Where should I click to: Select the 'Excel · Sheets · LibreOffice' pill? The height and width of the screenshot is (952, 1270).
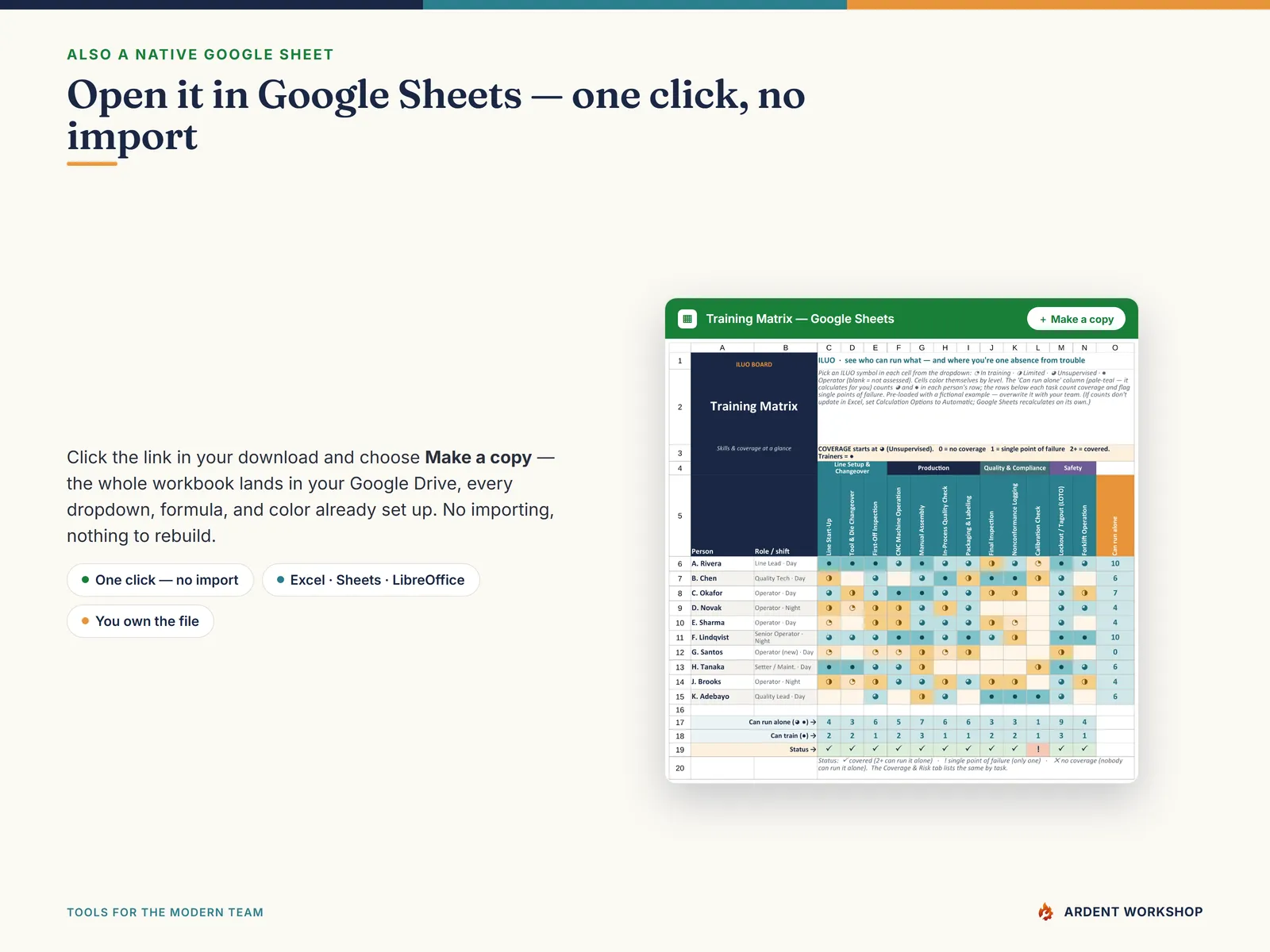[371, 580]
